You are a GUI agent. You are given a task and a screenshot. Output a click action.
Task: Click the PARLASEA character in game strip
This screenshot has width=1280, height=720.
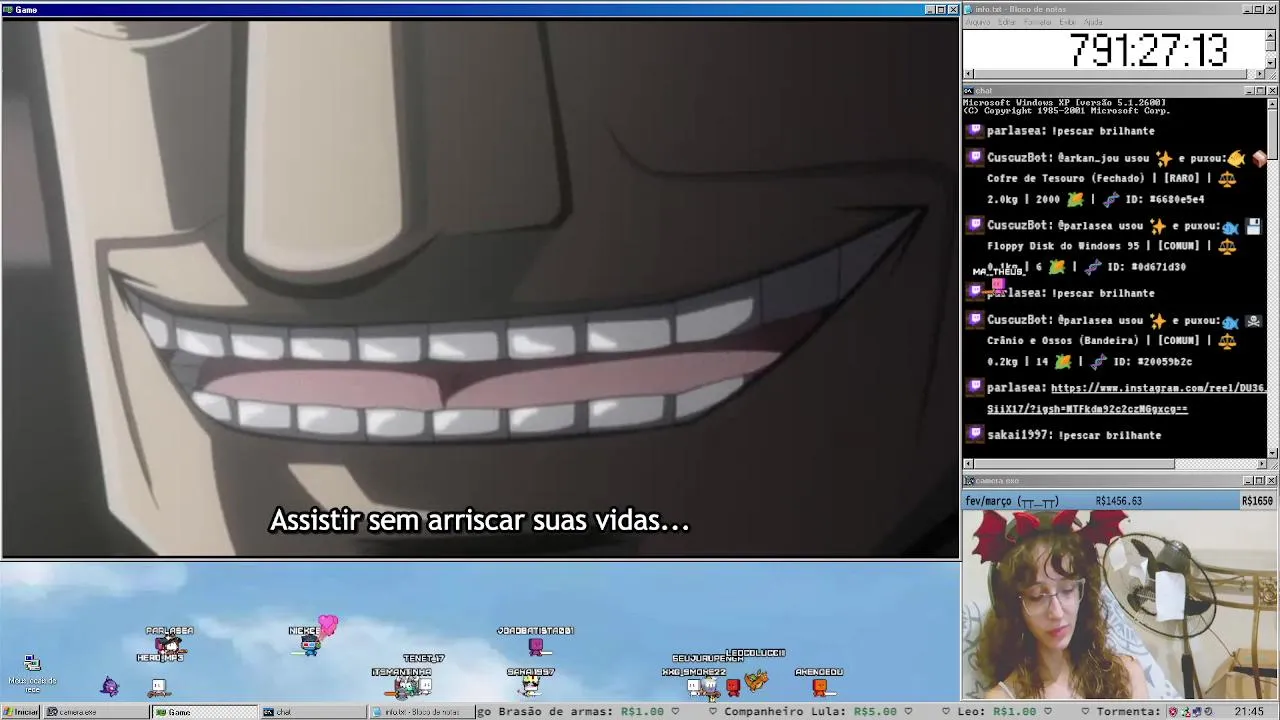pos(171,647)
